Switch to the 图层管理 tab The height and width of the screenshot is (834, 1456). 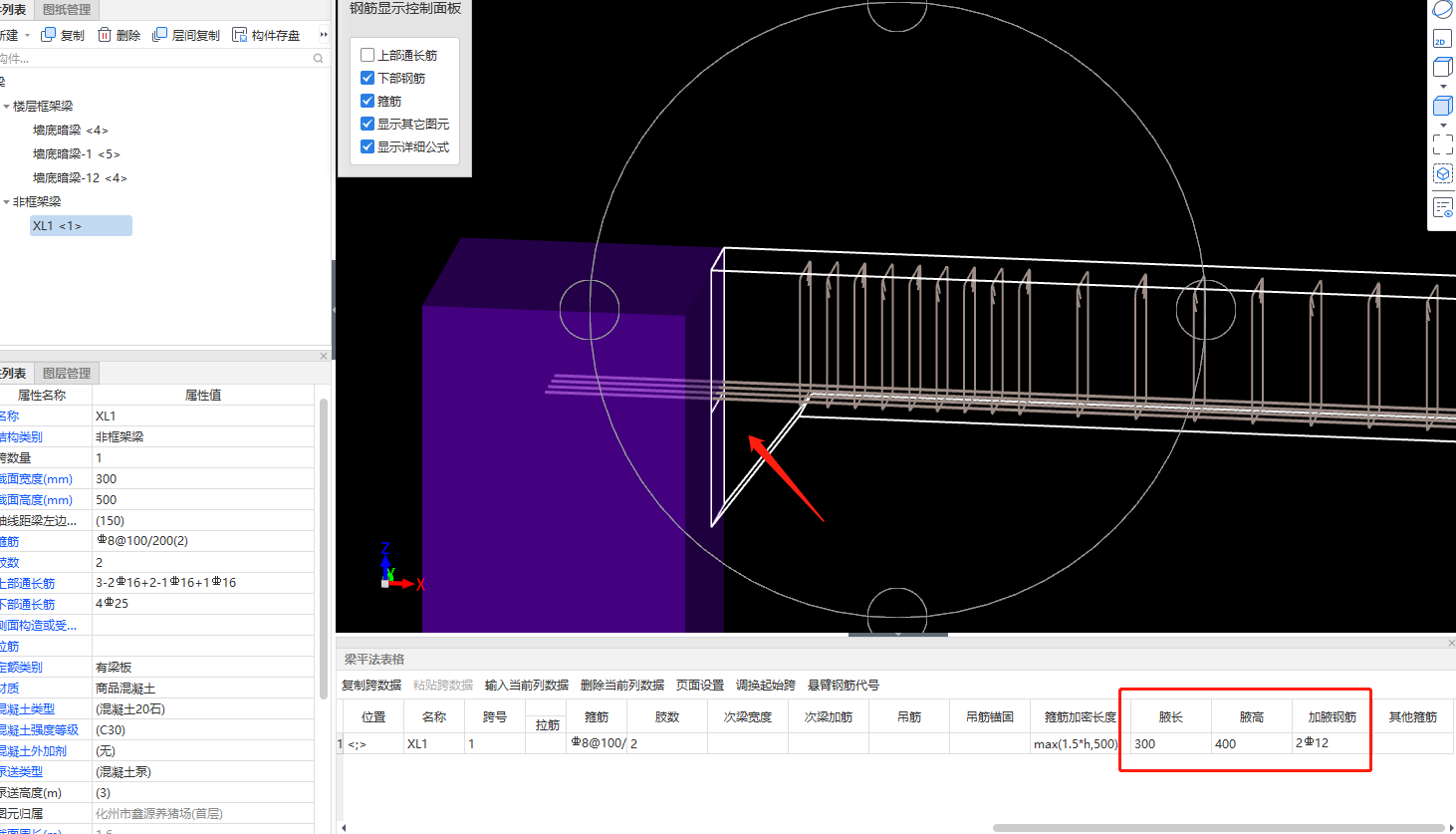pos(67,373)
